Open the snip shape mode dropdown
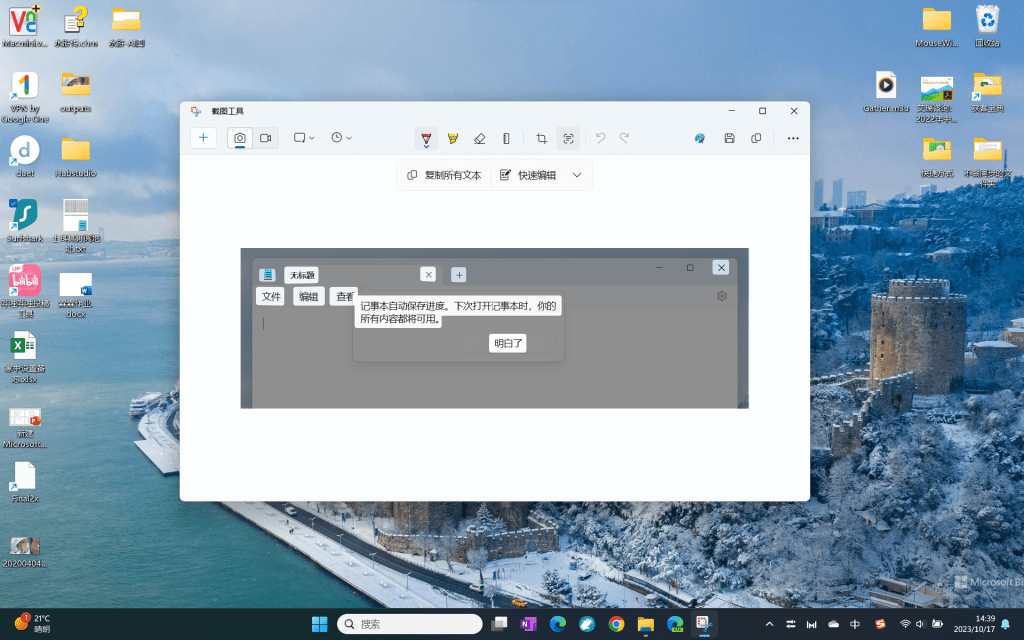1024x640 pixels. point(304,138)
